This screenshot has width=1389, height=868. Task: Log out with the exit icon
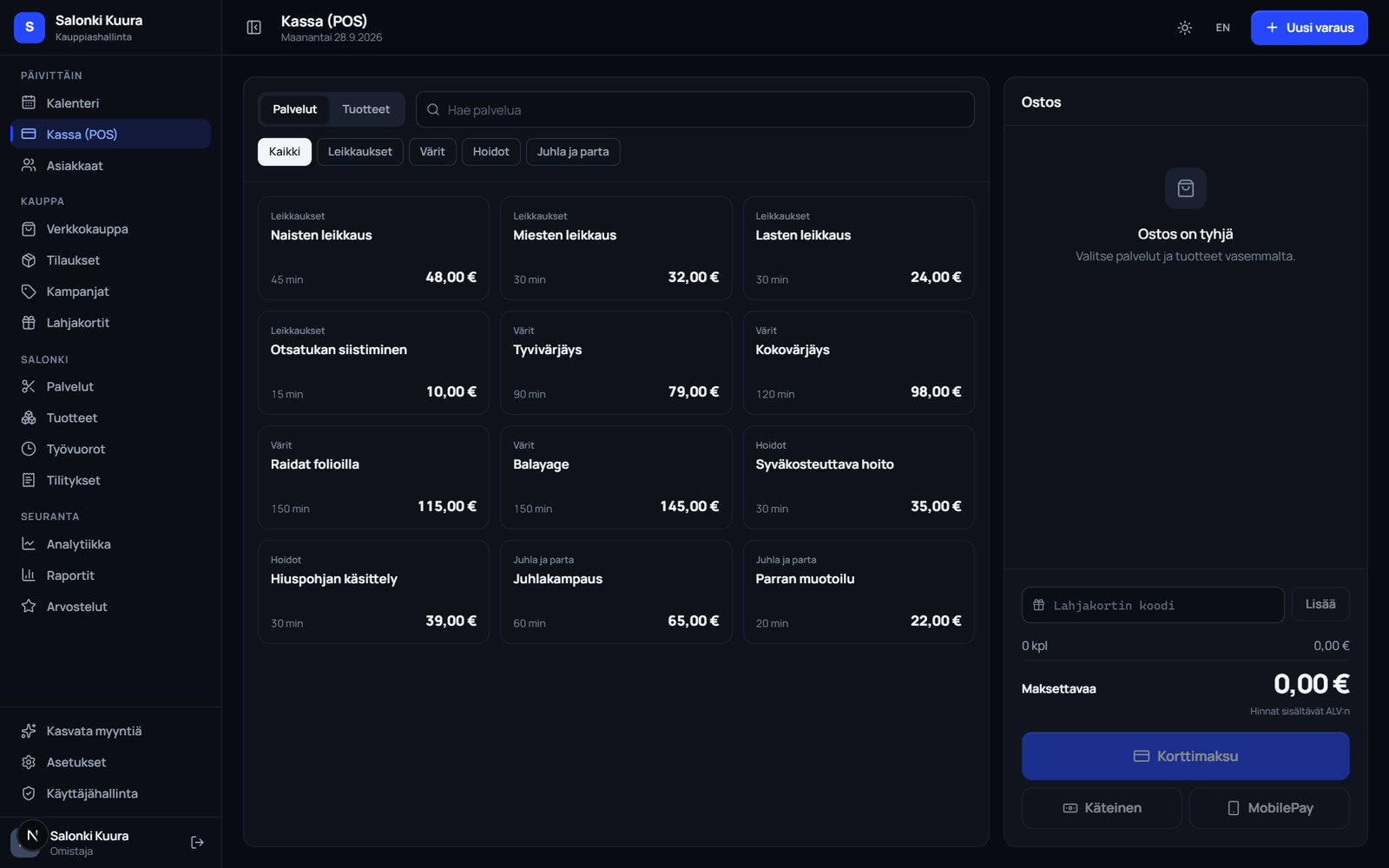(x=197, y=843)
